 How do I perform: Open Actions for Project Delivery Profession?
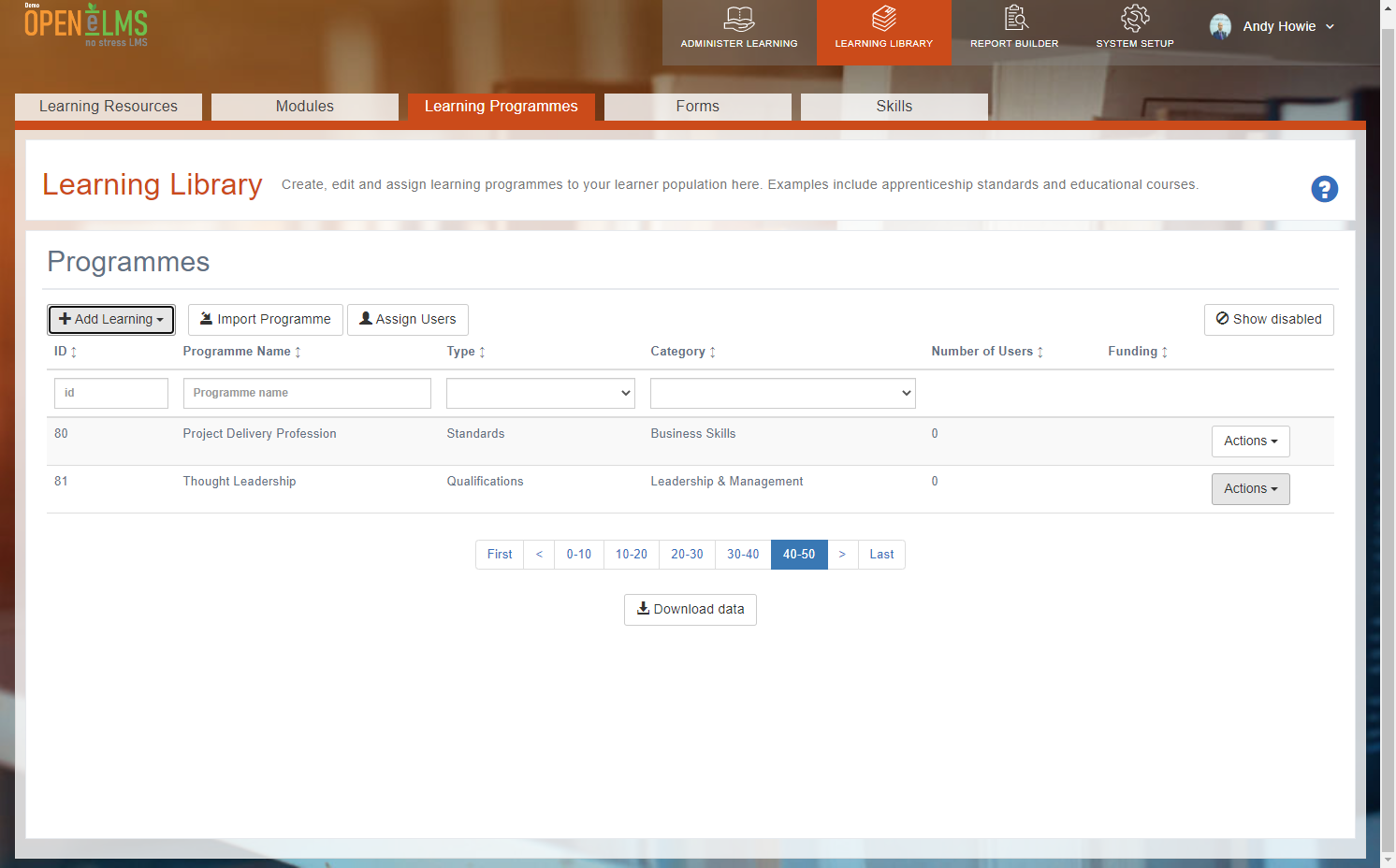click(1251, 441)
